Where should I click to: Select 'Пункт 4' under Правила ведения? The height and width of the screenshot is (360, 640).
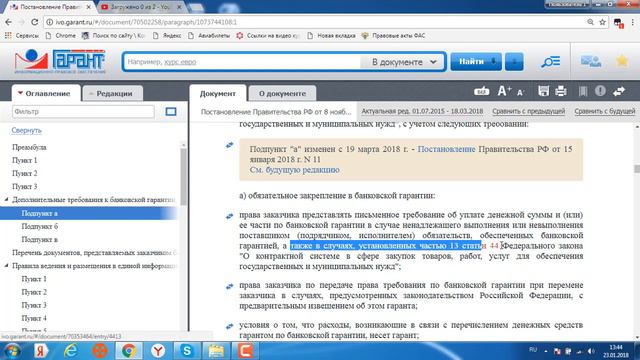coord(34,318)
